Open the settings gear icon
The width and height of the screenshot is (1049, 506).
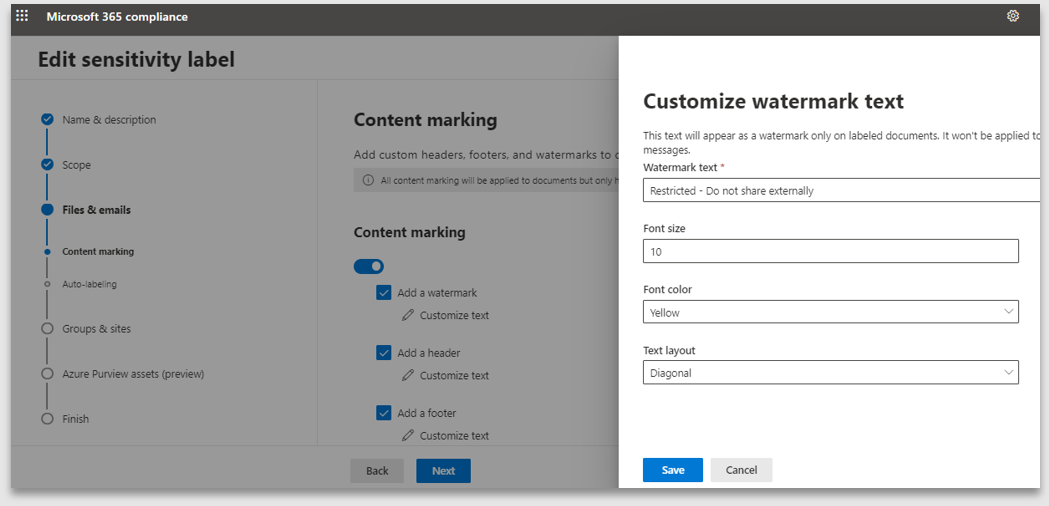coord(1013,16)
